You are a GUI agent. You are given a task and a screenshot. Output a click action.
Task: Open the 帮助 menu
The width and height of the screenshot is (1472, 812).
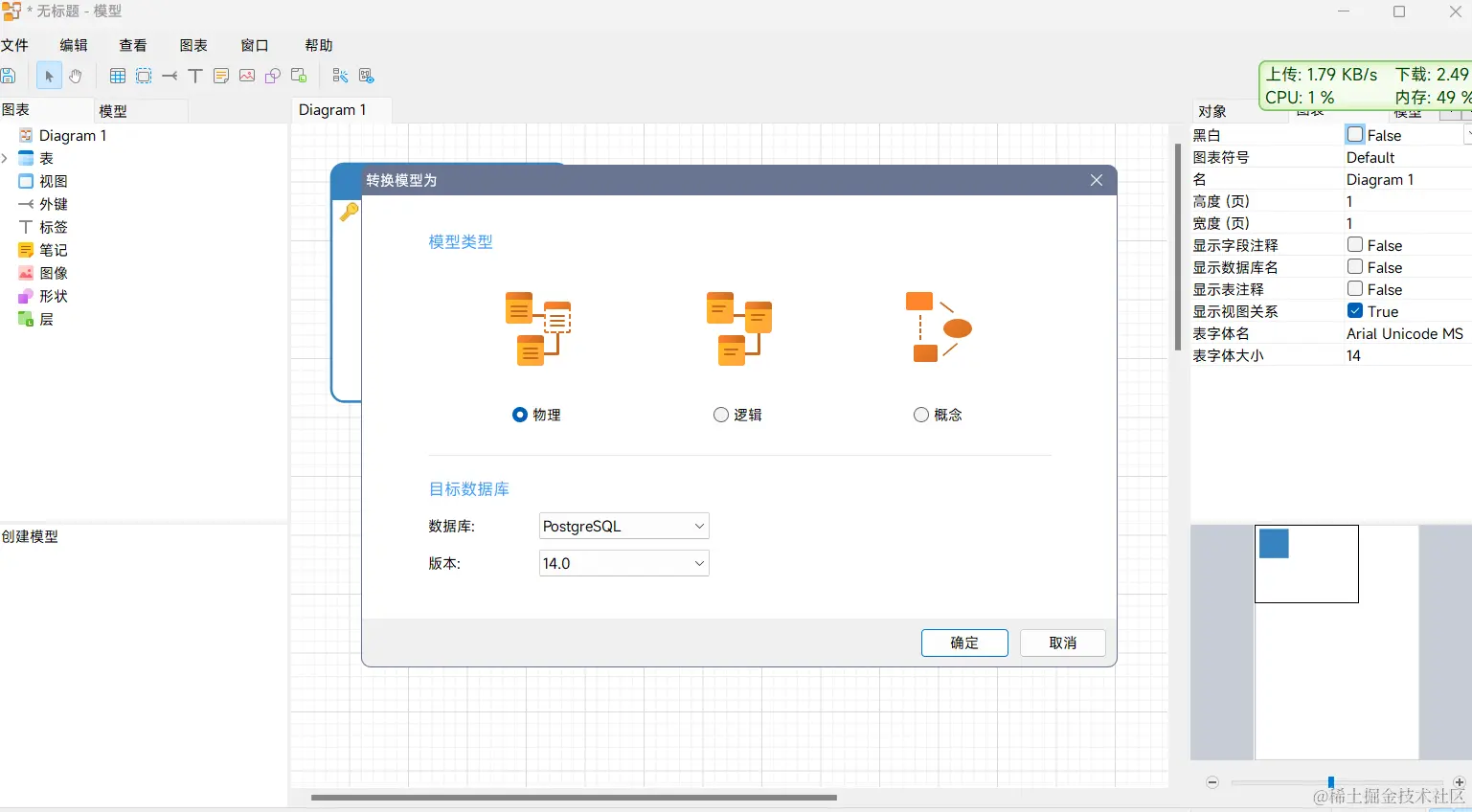(x=319, y=45)
